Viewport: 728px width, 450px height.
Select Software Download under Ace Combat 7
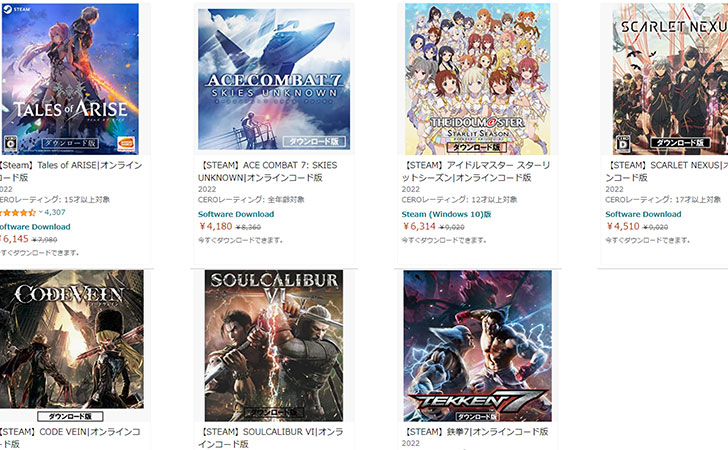(x=236, y=214)
